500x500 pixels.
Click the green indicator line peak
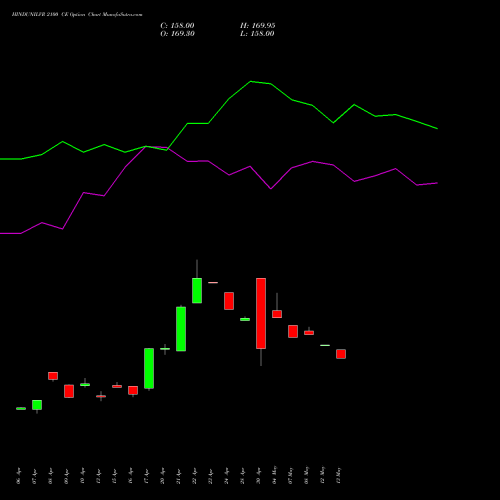[x=251, y=81]
